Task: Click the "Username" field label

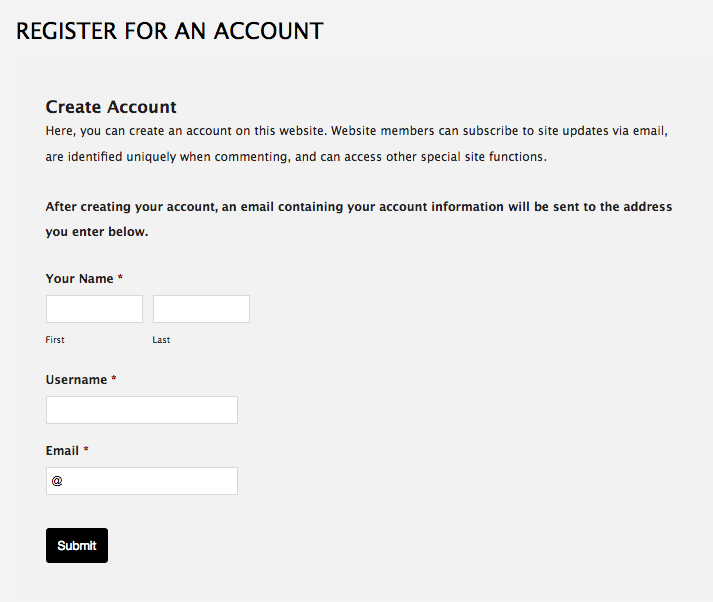Action: [76, 380]
